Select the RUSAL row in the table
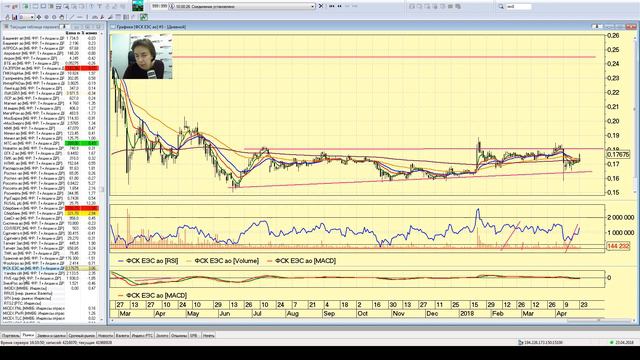This screenshot has height=360, width=640. 50,203
